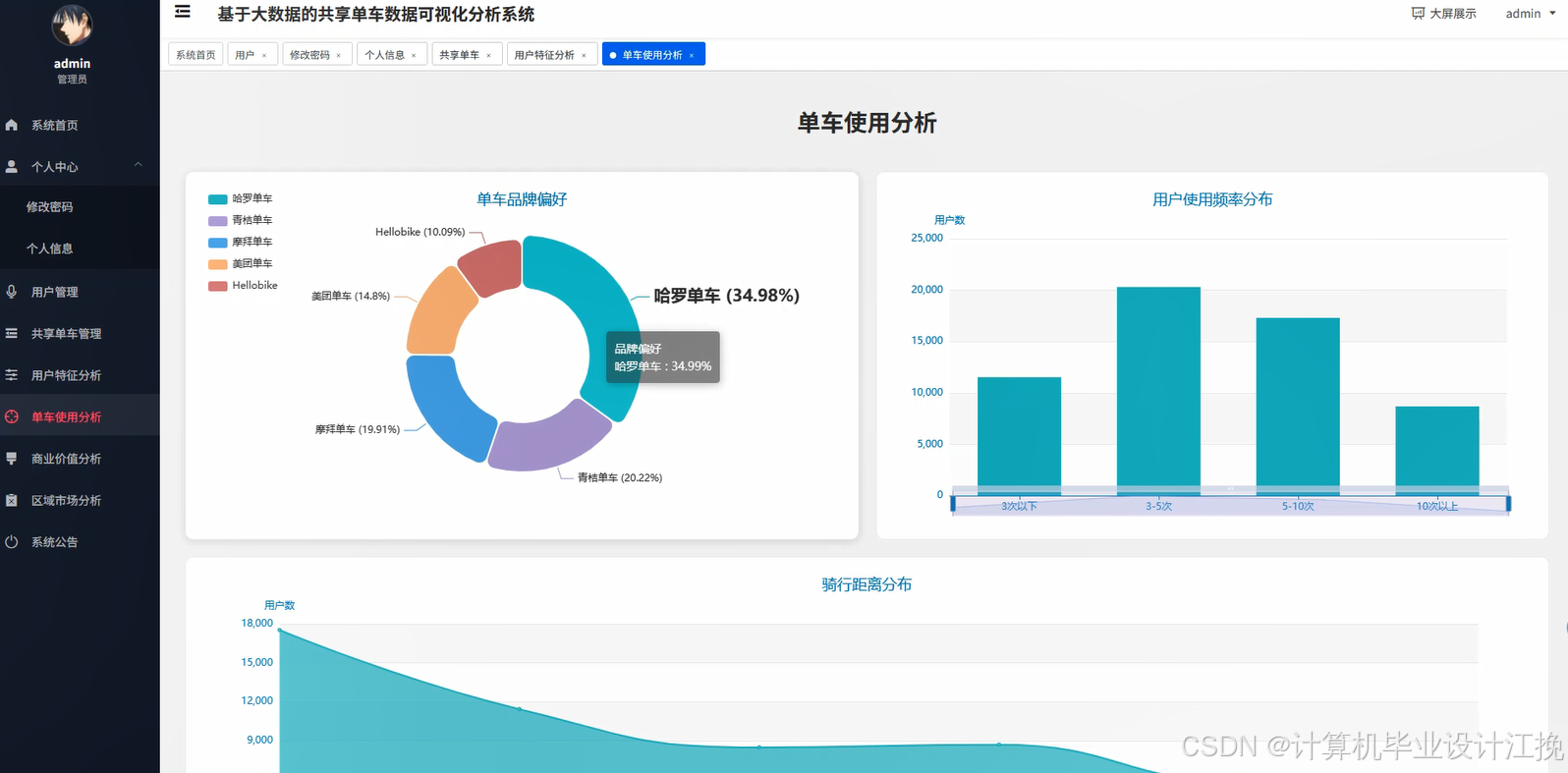Click the 摩拜单车 (19.91%) pie label

(358, 429)
